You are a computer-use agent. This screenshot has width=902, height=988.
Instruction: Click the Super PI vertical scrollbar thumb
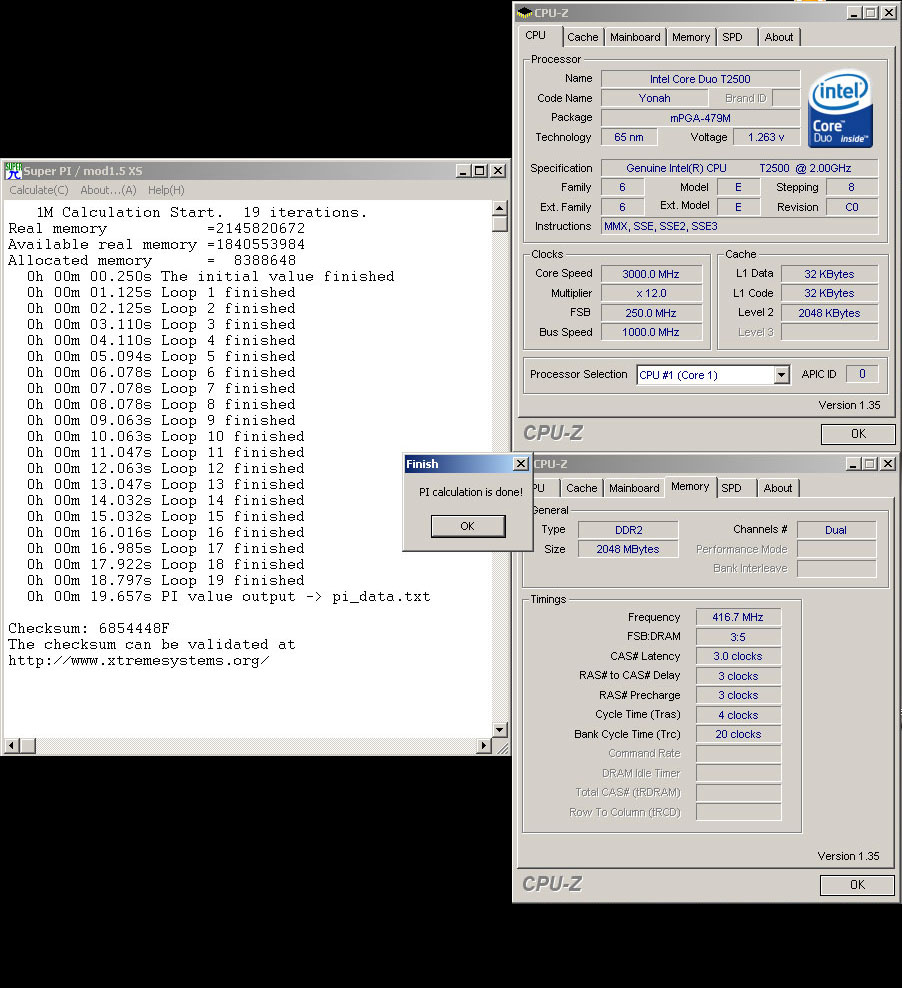(x=500, y=224)
